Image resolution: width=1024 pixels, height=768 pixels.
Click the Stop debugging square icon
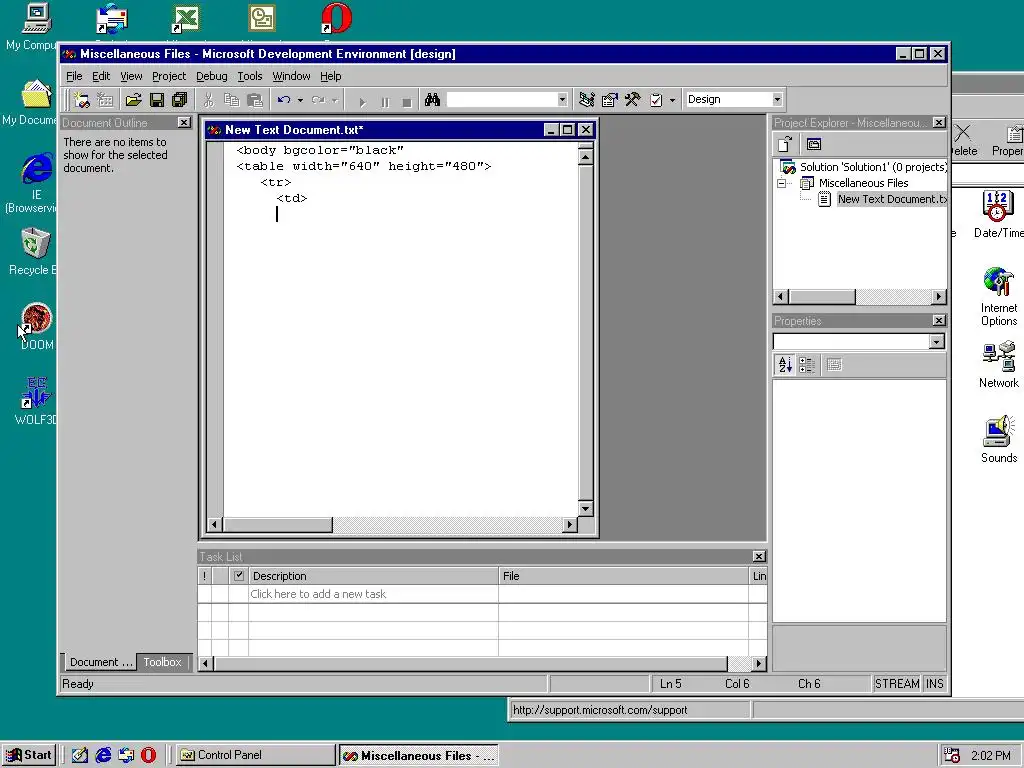point(407,102)
